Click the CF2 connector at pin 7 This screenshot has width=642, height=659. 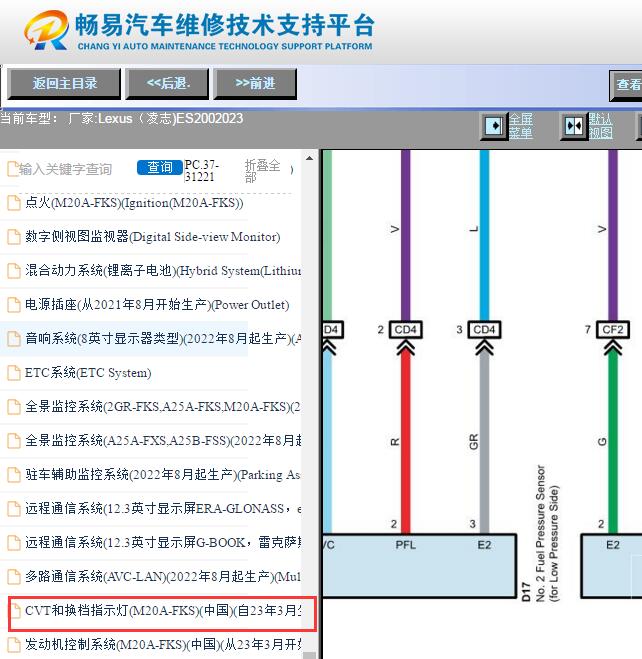(613, 330)
